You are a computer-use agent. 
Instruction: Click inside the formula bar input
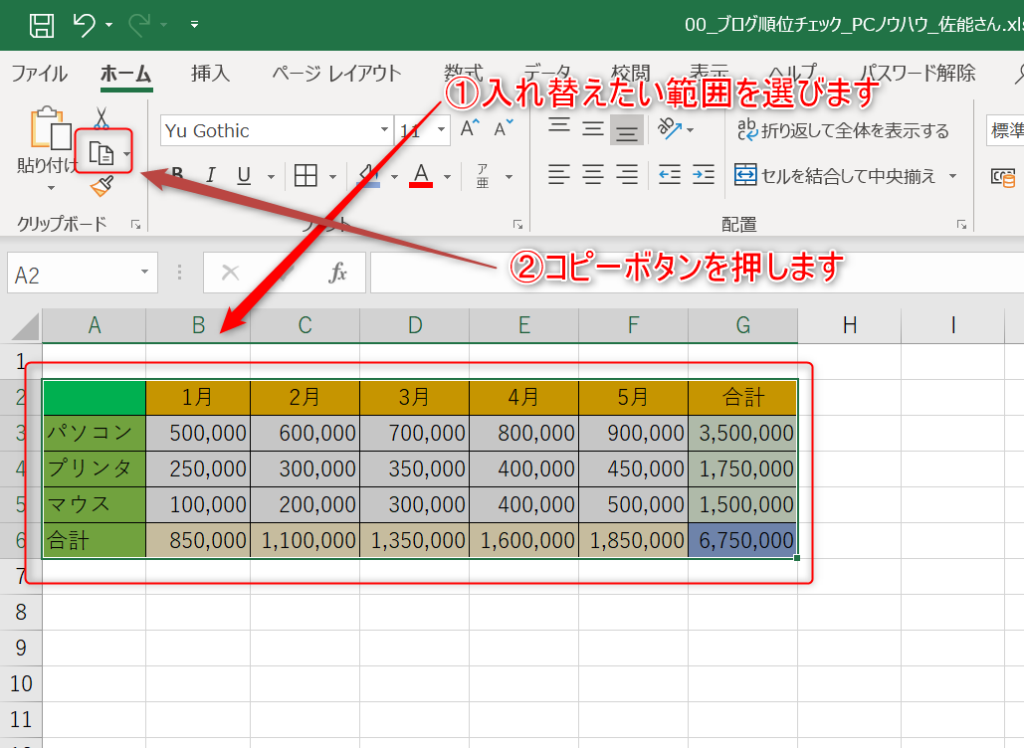click(697, 272)
